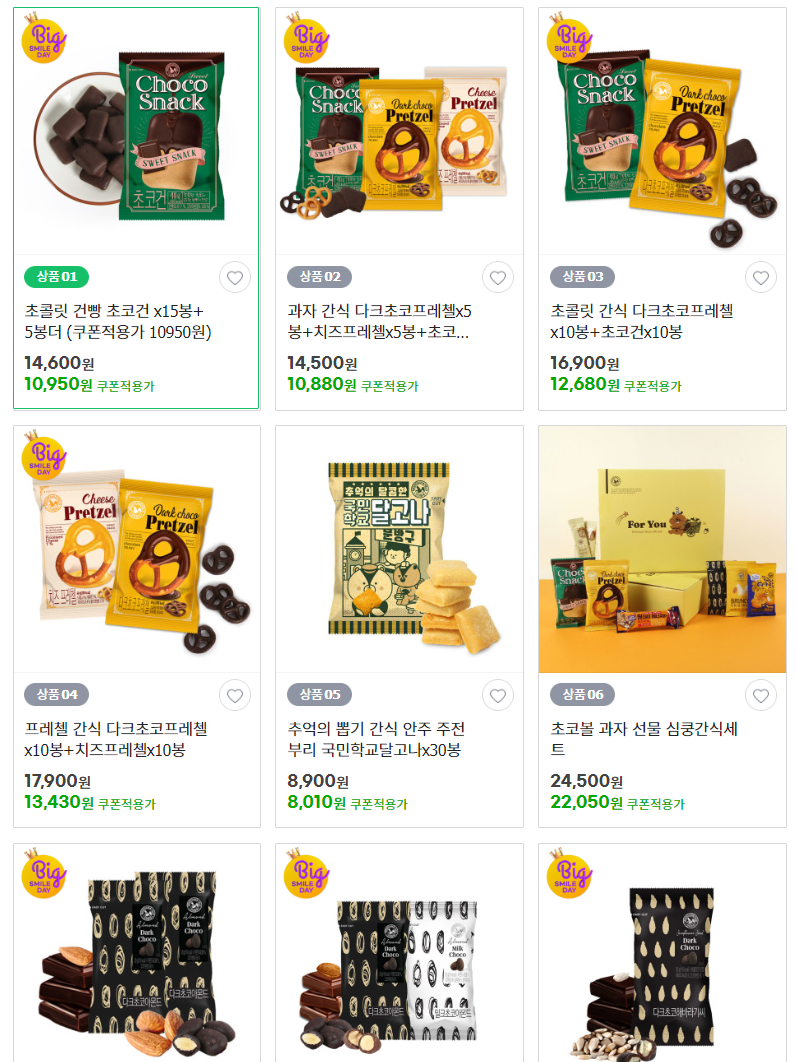
Task: Select the 12,680원 쿠폰적용가 price
Action: (x=616, y=385)
